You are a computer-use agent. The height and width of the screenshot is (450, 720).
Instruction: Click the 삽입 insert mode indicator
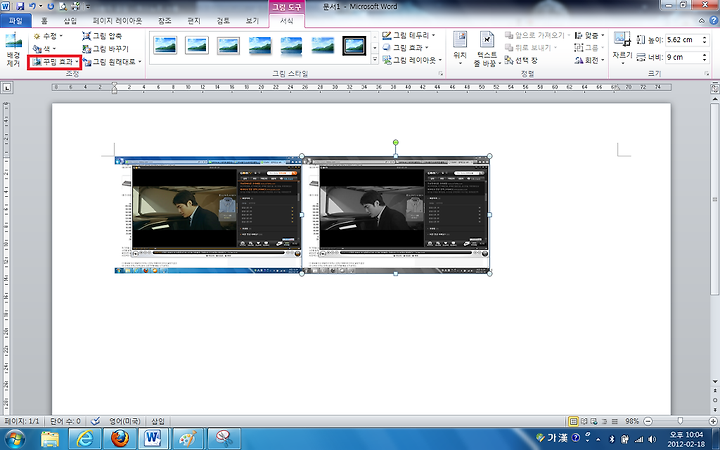click(x=158, y=421)
